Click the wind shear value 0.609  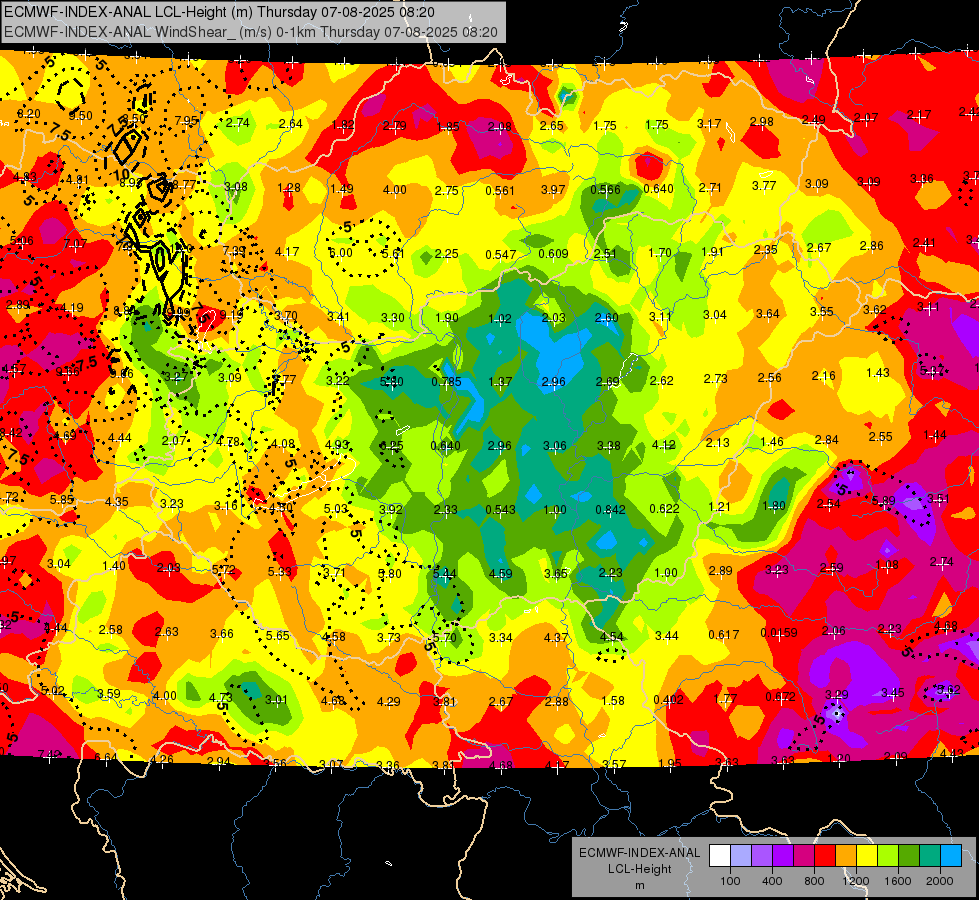pyautogui.click(x=553, y=254)
